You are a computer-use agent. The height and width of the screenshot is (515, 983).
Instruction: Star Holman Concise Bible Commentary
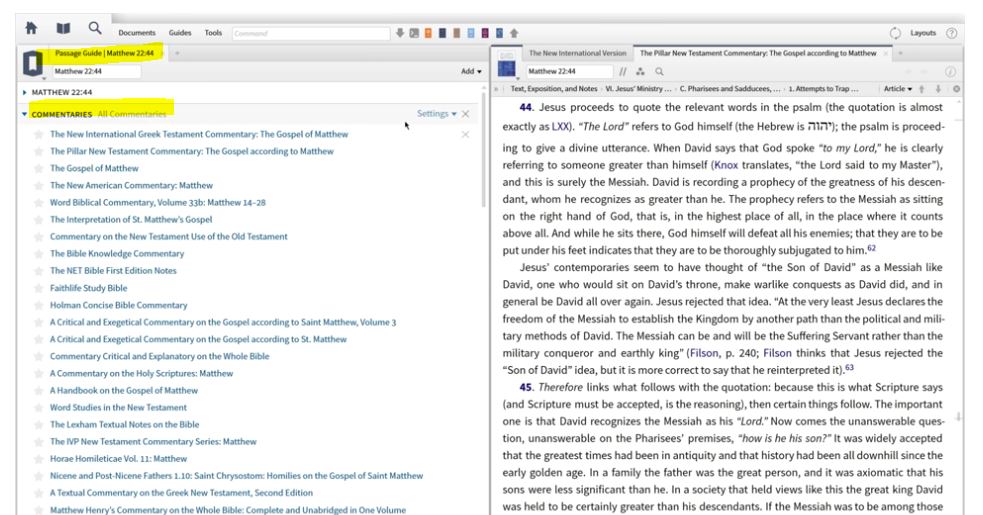[x=39, y=305]
